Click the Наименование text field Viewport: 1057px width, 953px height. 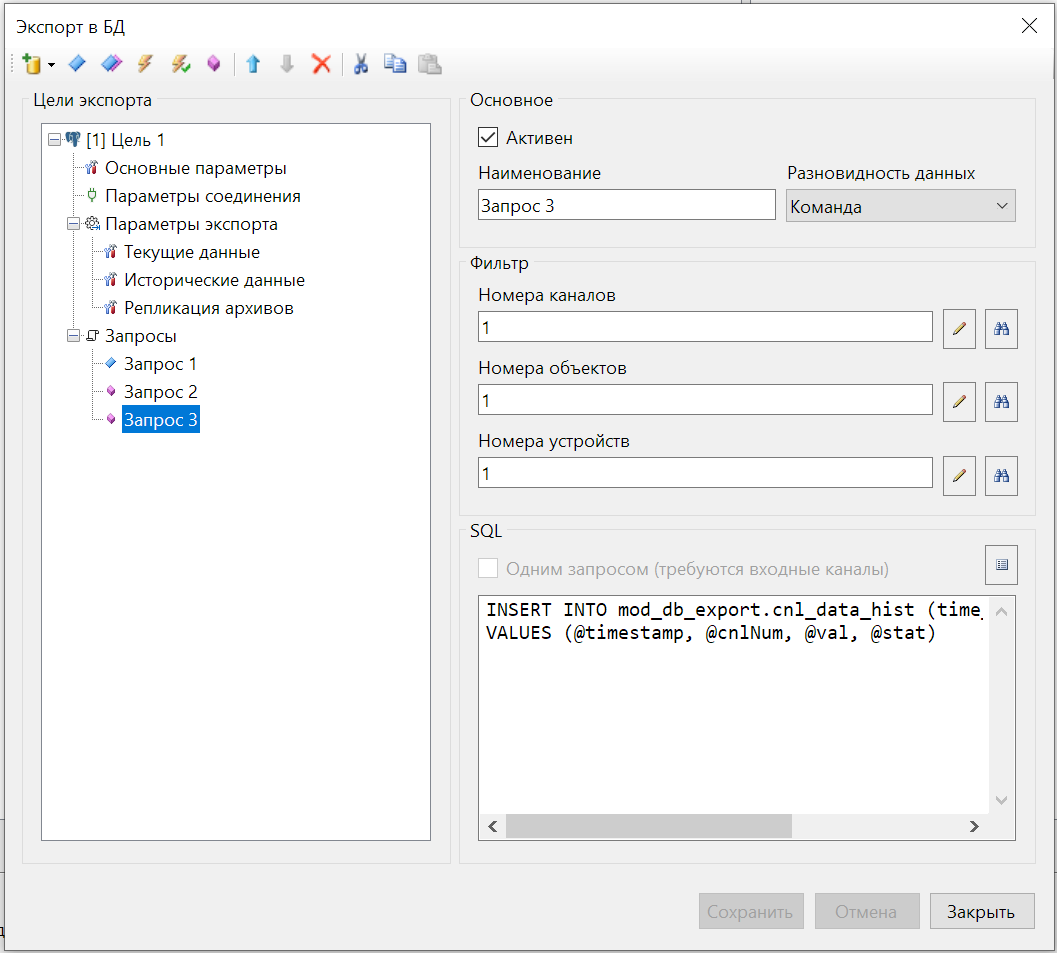(x=626, y=205)
